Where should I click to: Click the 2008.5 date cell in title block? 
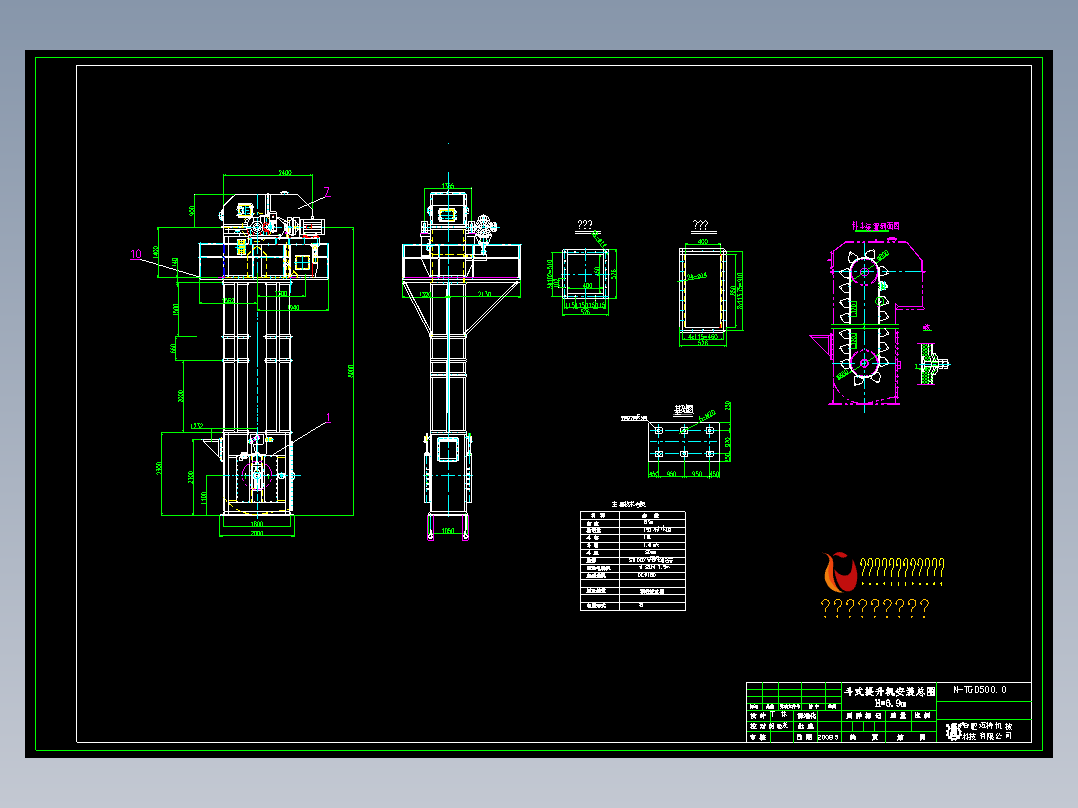[x=828, y=737]
